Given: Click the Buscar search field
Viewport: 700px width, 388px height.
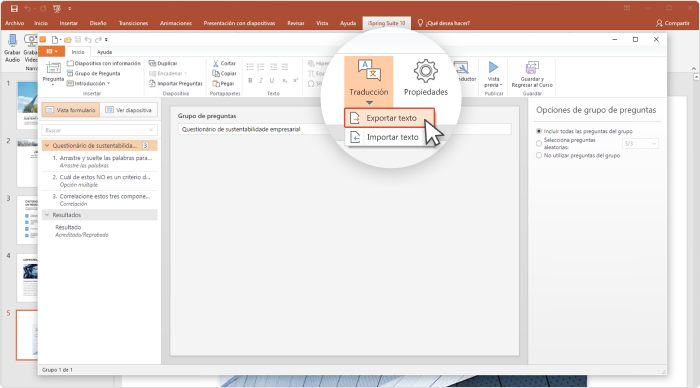Looking at the screenshot, I should [99, 130].
